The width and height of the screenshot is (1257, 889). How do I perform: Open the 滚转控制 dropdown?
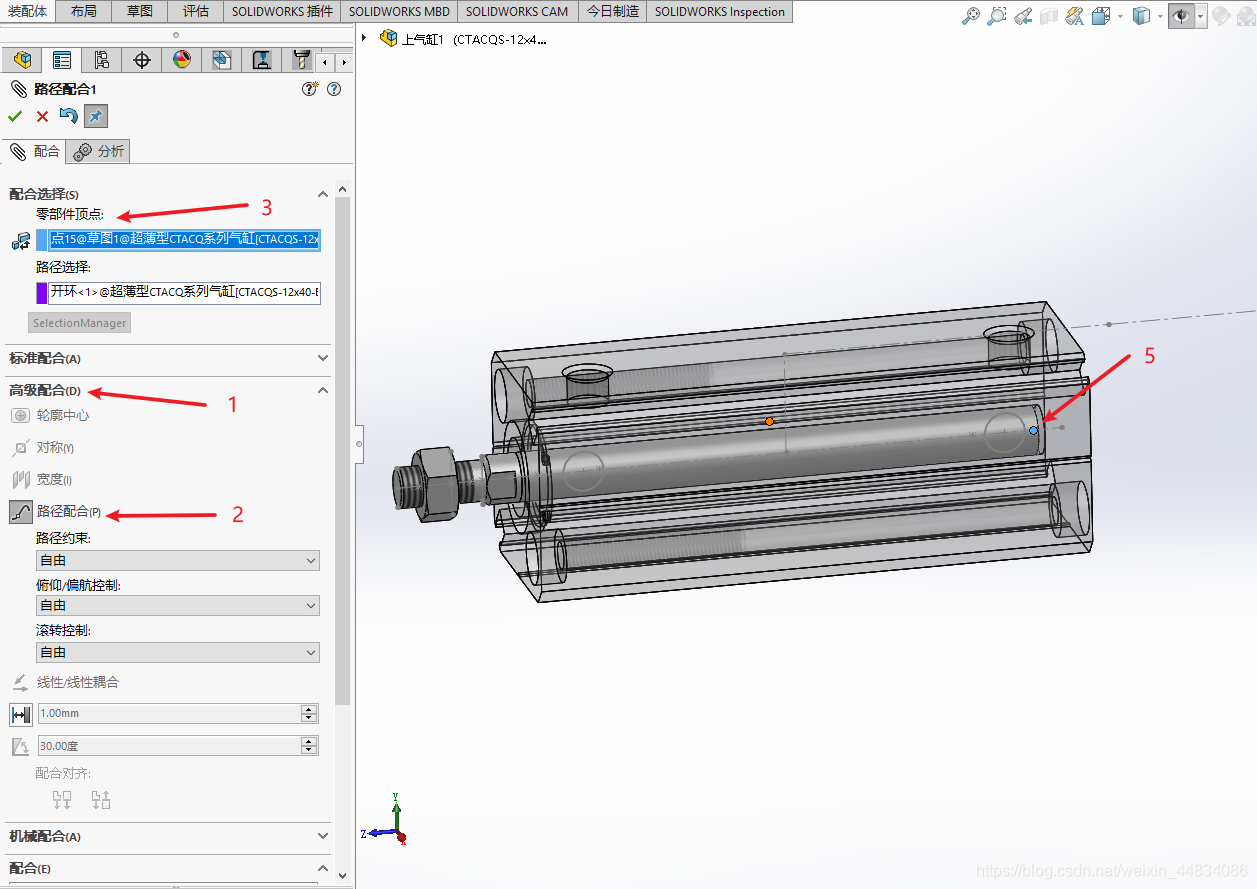click(x=178, y=652)
